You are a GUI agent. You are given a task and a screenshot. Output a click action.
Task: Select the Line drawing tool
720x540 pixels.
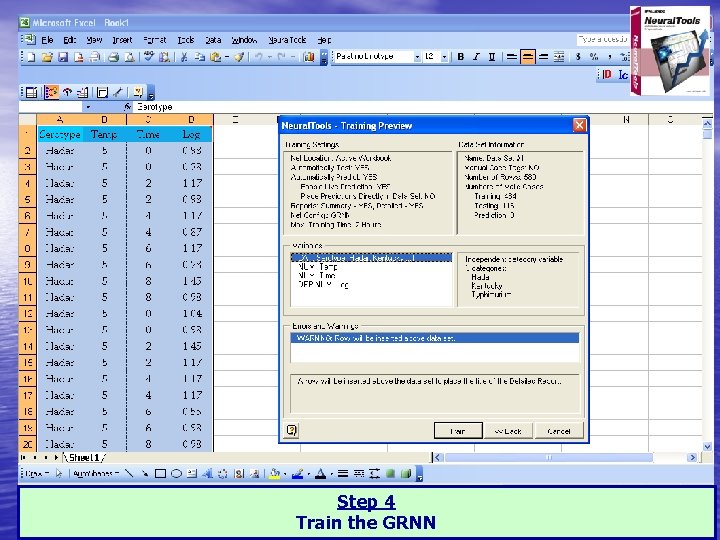[x=129, y=473]
